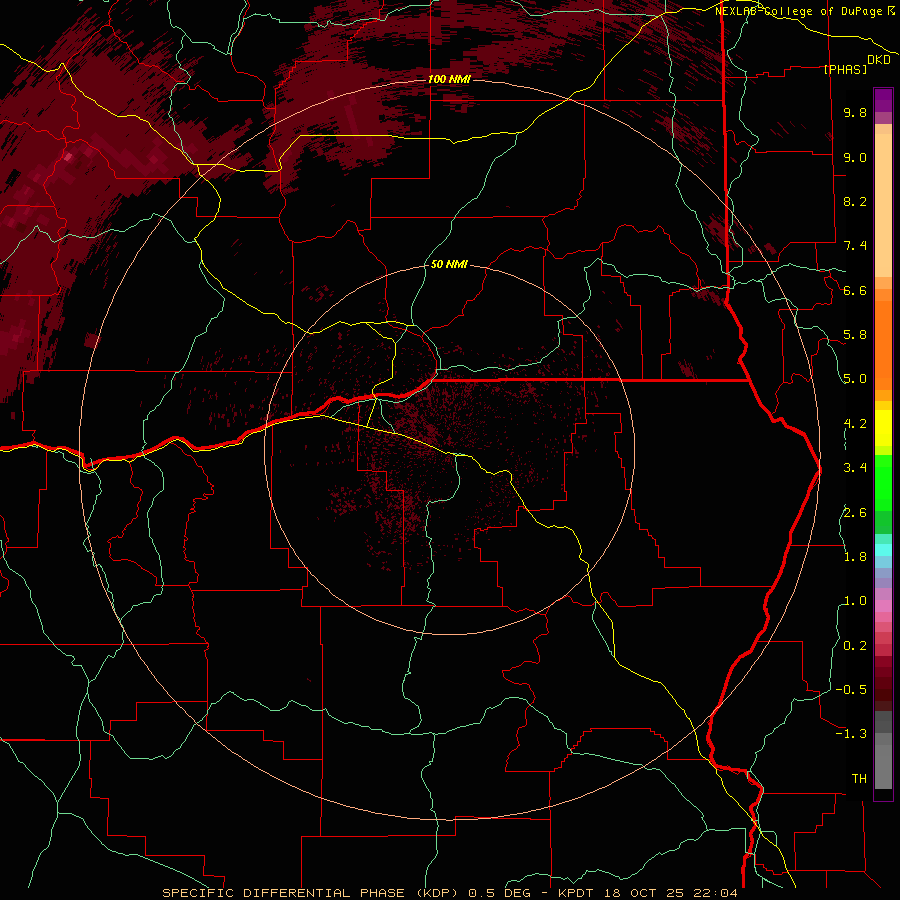Click the cyan segment of the color bar
900x900 pixels.
coord(883,550)
